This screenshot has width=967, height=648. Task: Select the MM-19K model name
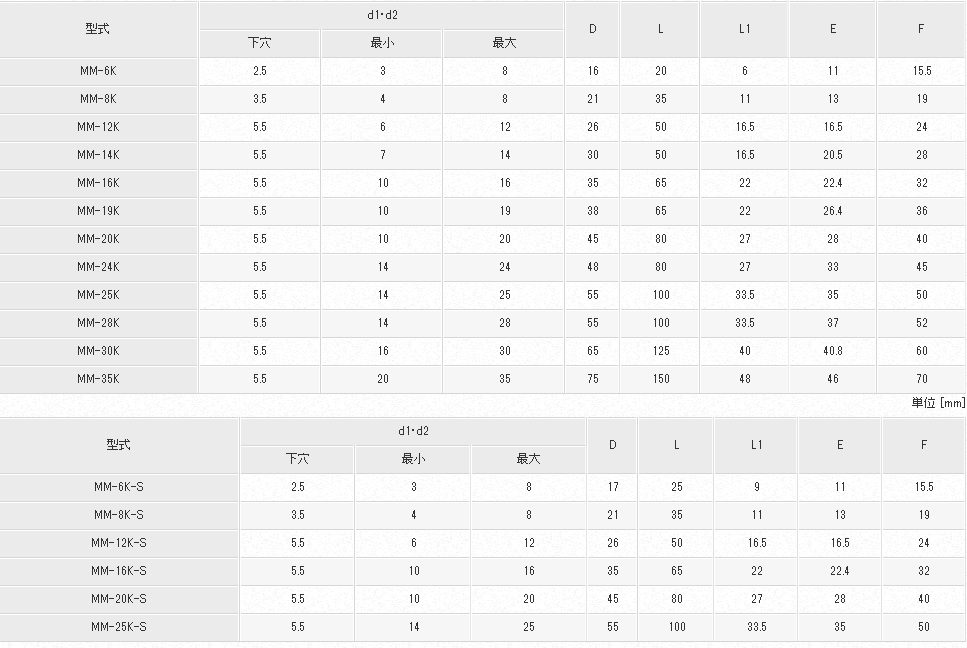98,211
